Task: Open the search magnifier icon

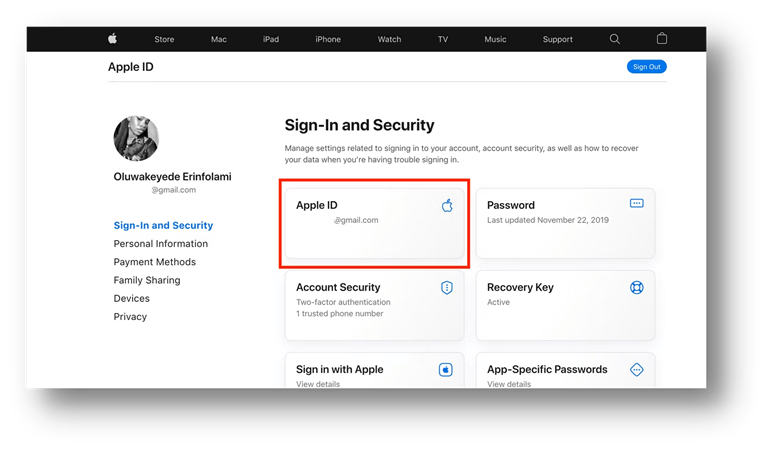Action: click(614, 39)
